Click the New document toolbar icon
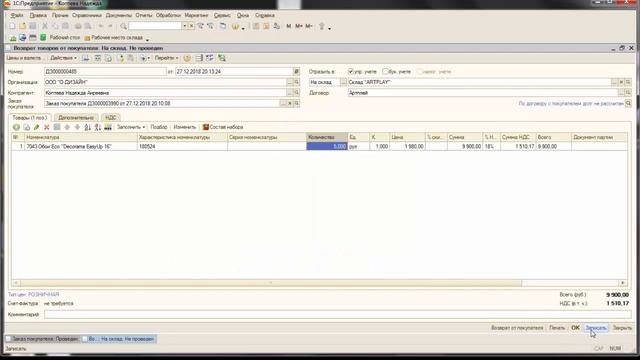This screenshot has width=640, height=360. 12,26
